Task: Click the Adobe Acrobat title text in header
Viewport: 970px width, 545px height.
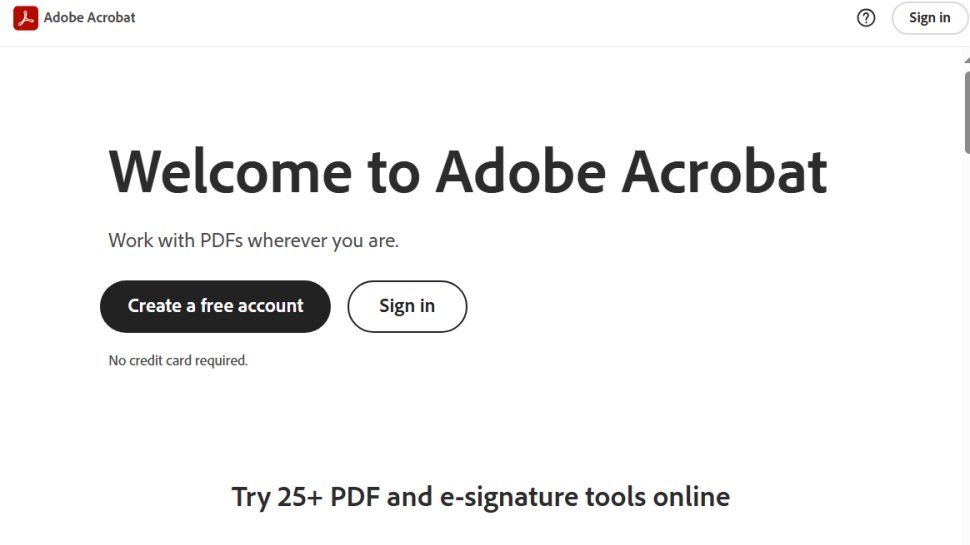Action: [90, 18]
